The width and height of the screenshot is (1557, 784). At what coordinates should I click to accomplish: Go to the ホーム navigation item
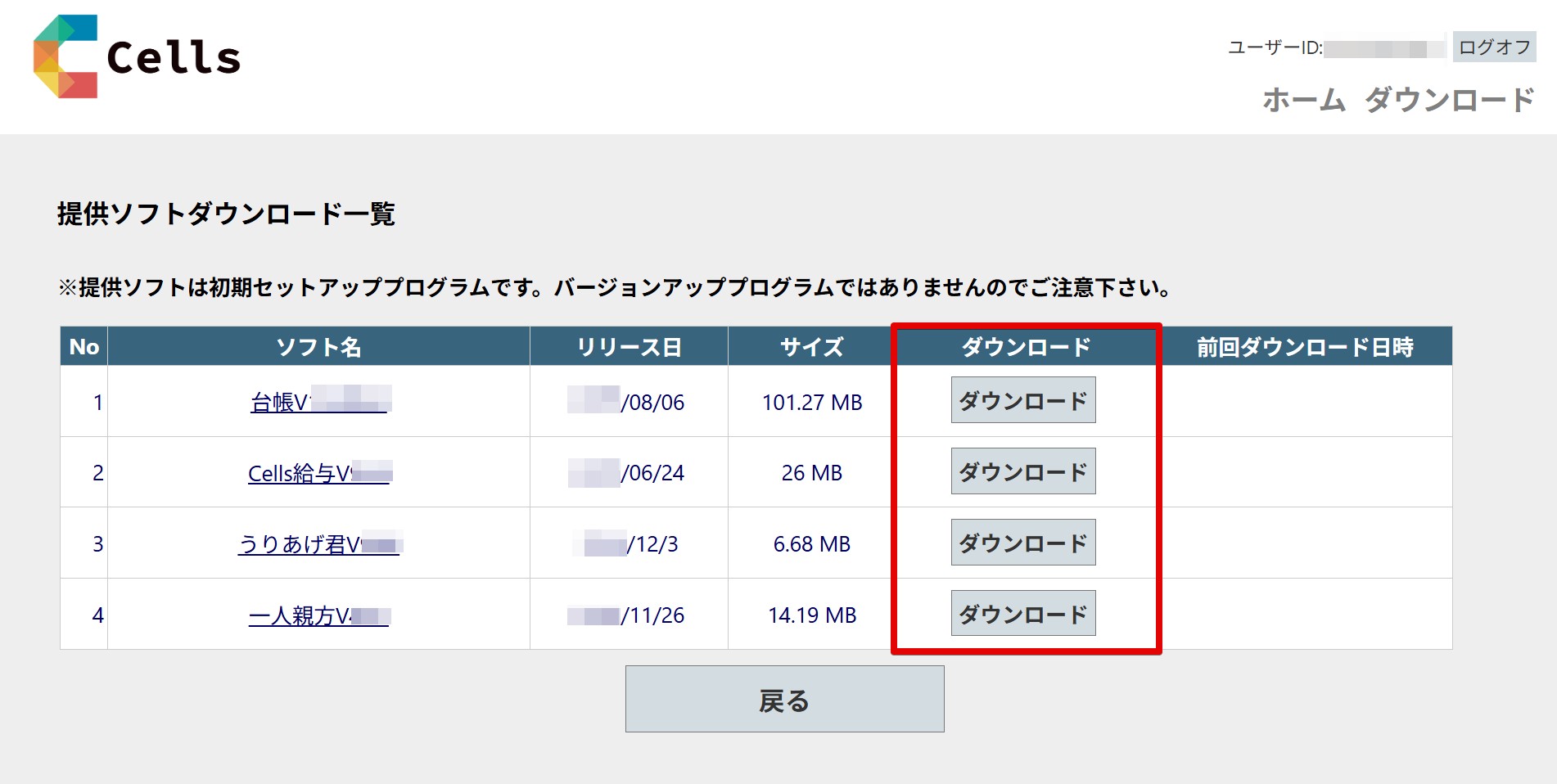1303,100
